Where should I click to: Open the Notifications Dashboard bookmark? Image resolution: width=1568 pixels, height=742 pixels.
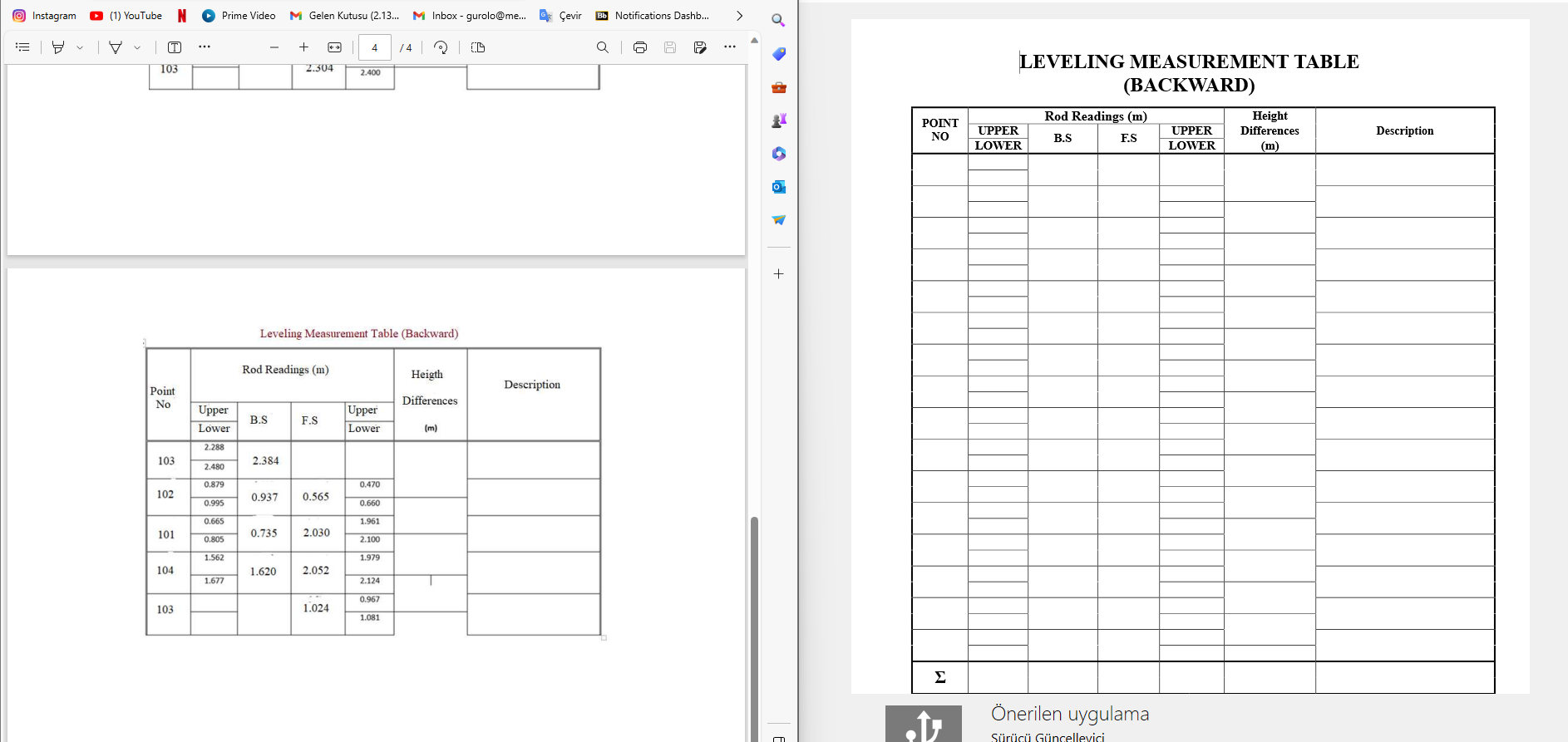click(653, 16)
